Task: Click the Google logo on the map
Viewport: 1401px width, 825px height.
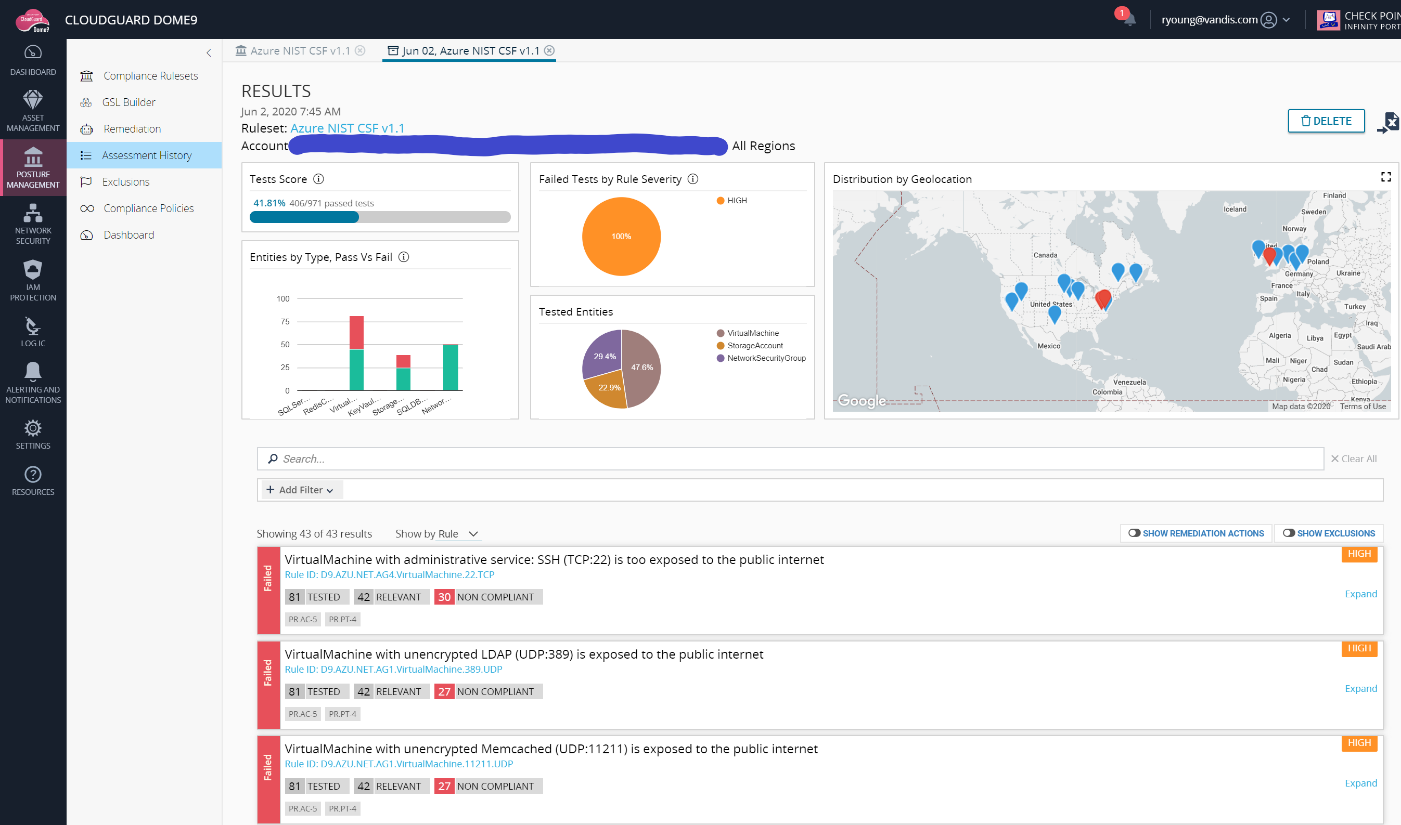Action: [862, 401]
